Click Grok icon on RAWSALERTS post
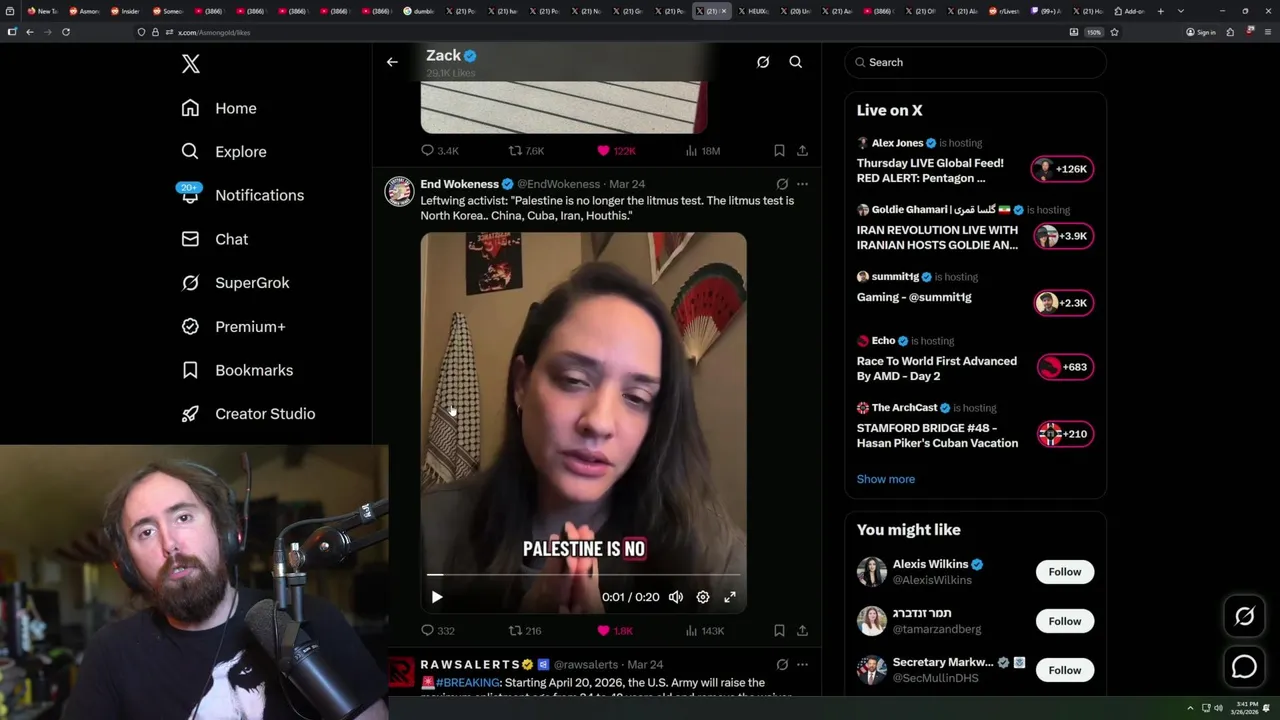Viewport: 1280px width, 720px height. [x=782, y=664]
